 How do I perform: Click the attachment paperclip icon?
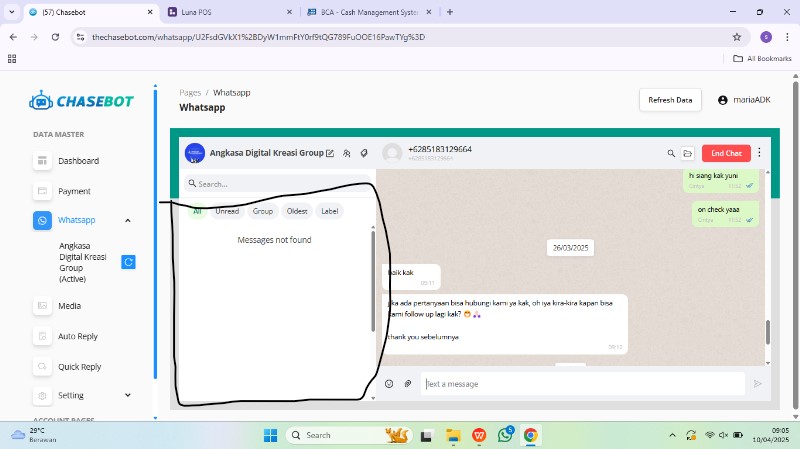408,384
